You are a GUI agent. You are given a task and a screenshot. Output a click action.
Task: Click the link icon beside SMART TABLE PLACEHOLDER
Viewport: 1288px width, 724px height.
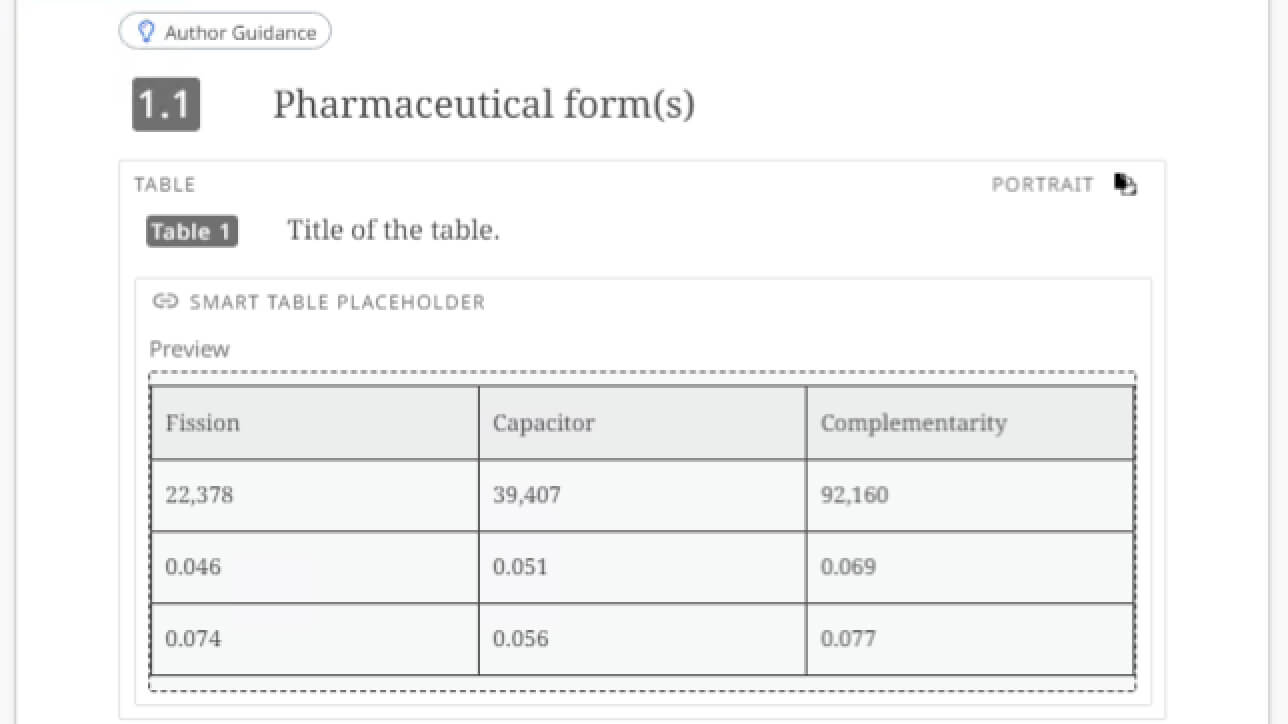[x=165, y=301]
